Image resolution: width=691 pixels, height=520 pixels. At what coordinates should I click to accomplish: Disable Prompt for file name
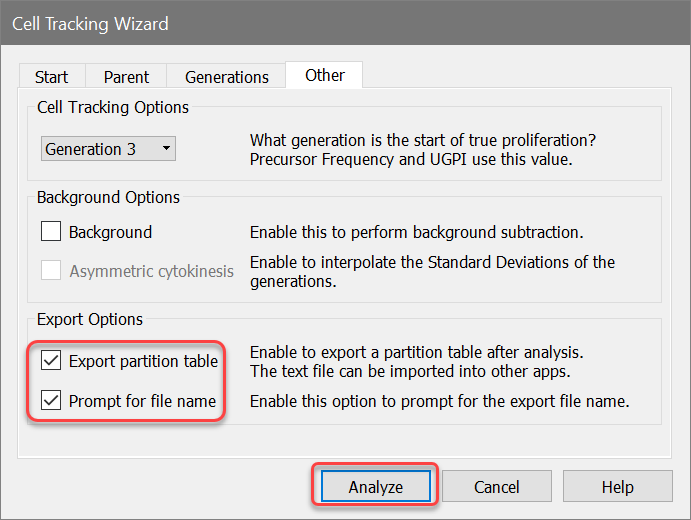pos(52,402)
